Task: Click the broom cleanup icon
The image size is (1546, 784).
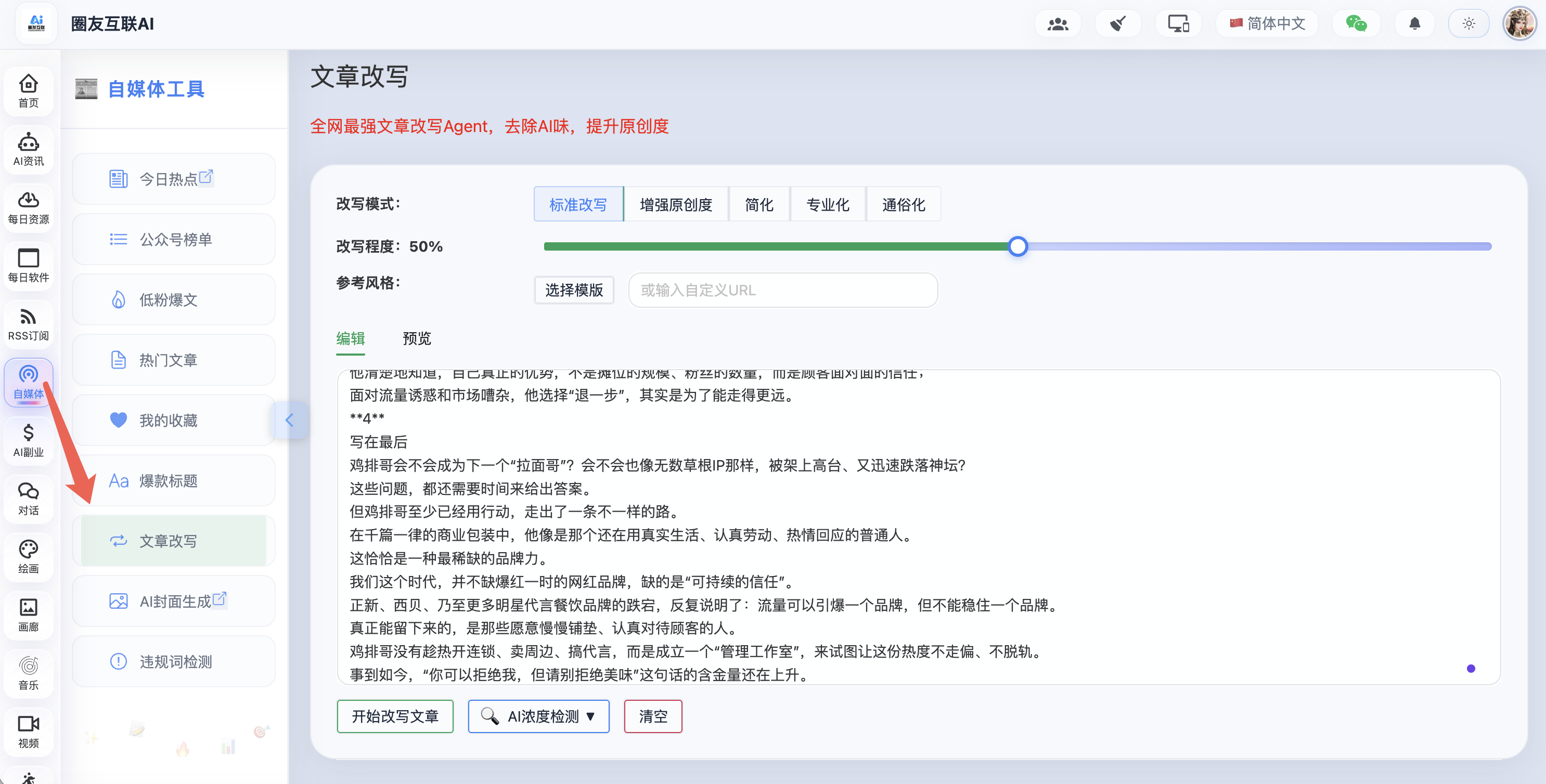Action: click(1117, 24)
